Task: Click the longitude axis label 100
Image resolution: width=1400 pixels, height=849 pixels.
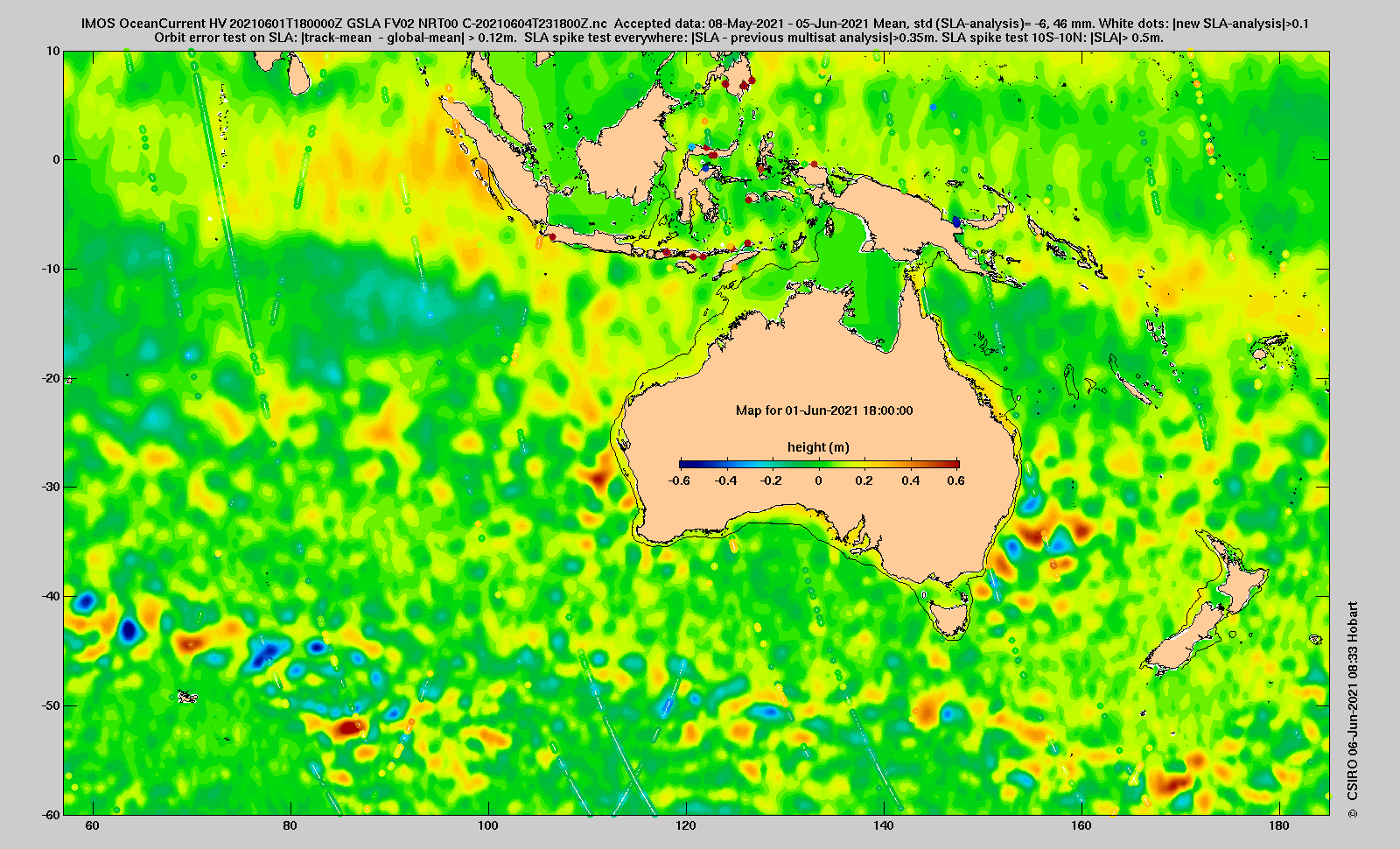Action: tap(488, 826)
